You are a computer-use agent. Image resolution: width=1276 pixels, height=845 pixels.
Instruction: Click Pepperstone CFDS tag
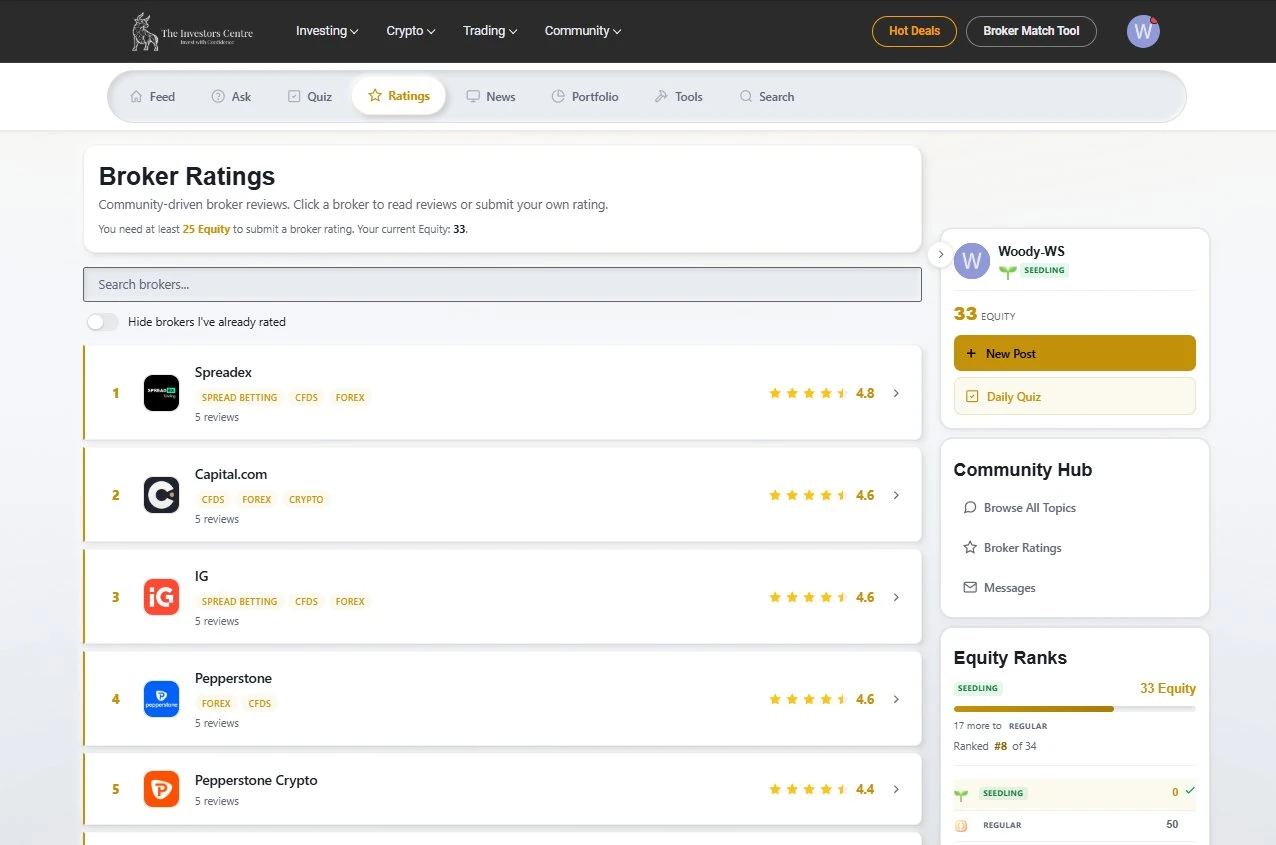coord(260,703)
